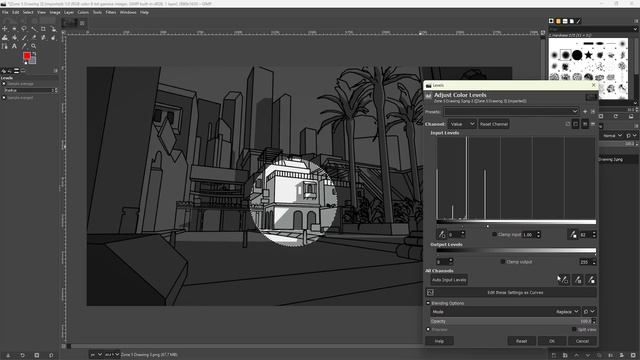
Task: Open the Undo History tab icon
Action: (16, 71)
